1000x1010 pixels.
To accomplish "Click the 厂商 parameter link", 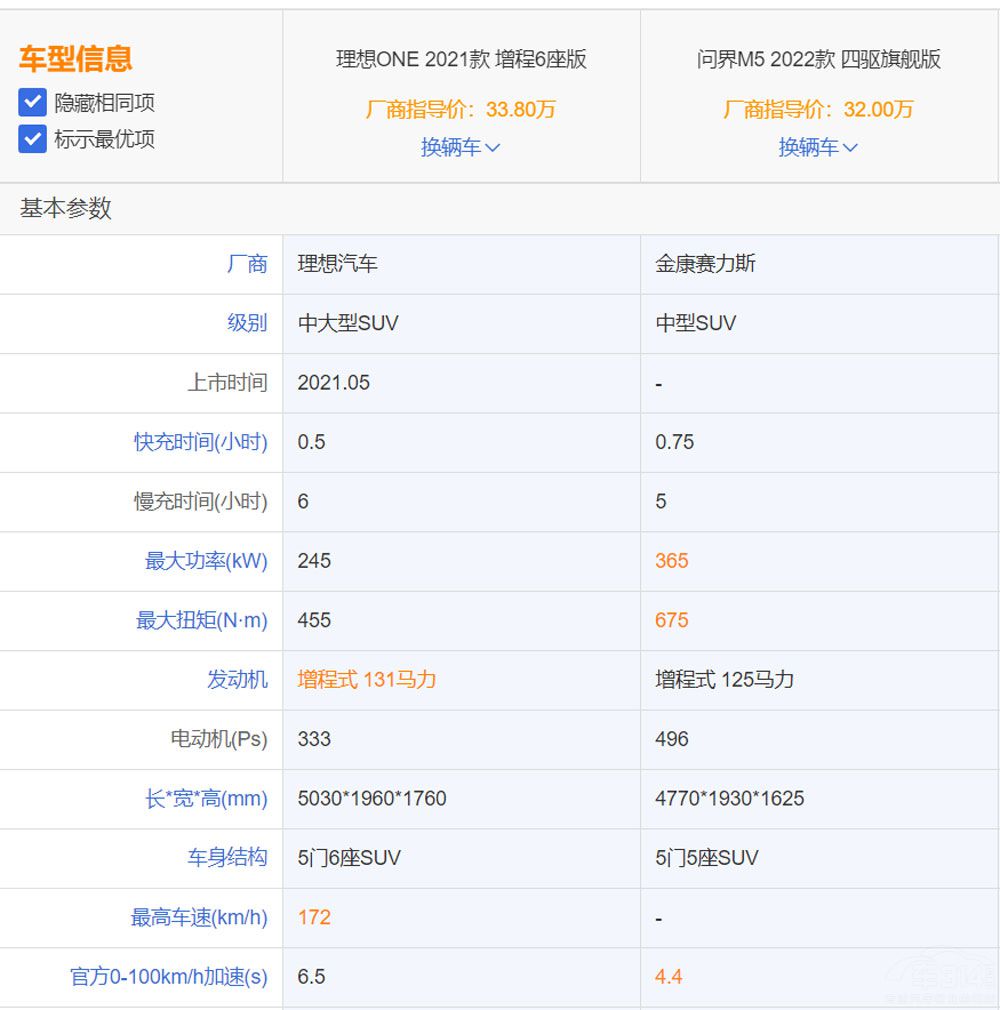I will (247, 264).
